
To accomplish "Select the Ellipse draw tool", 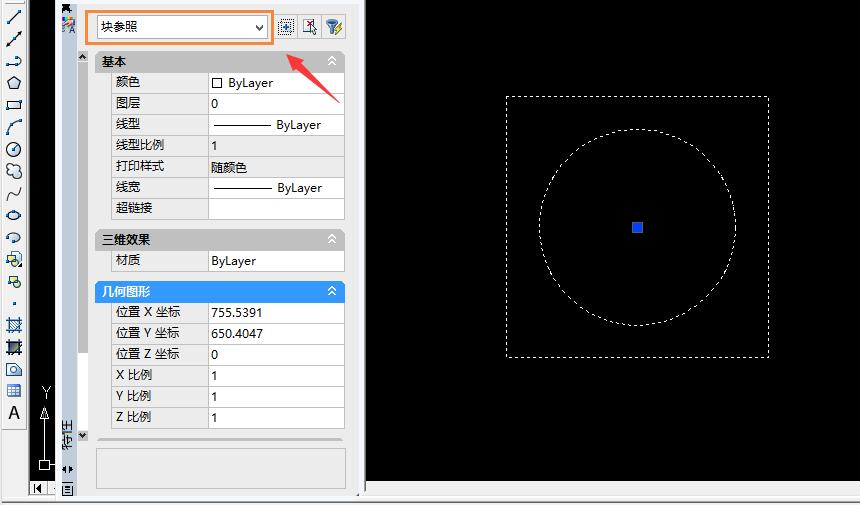I will 14,215.
